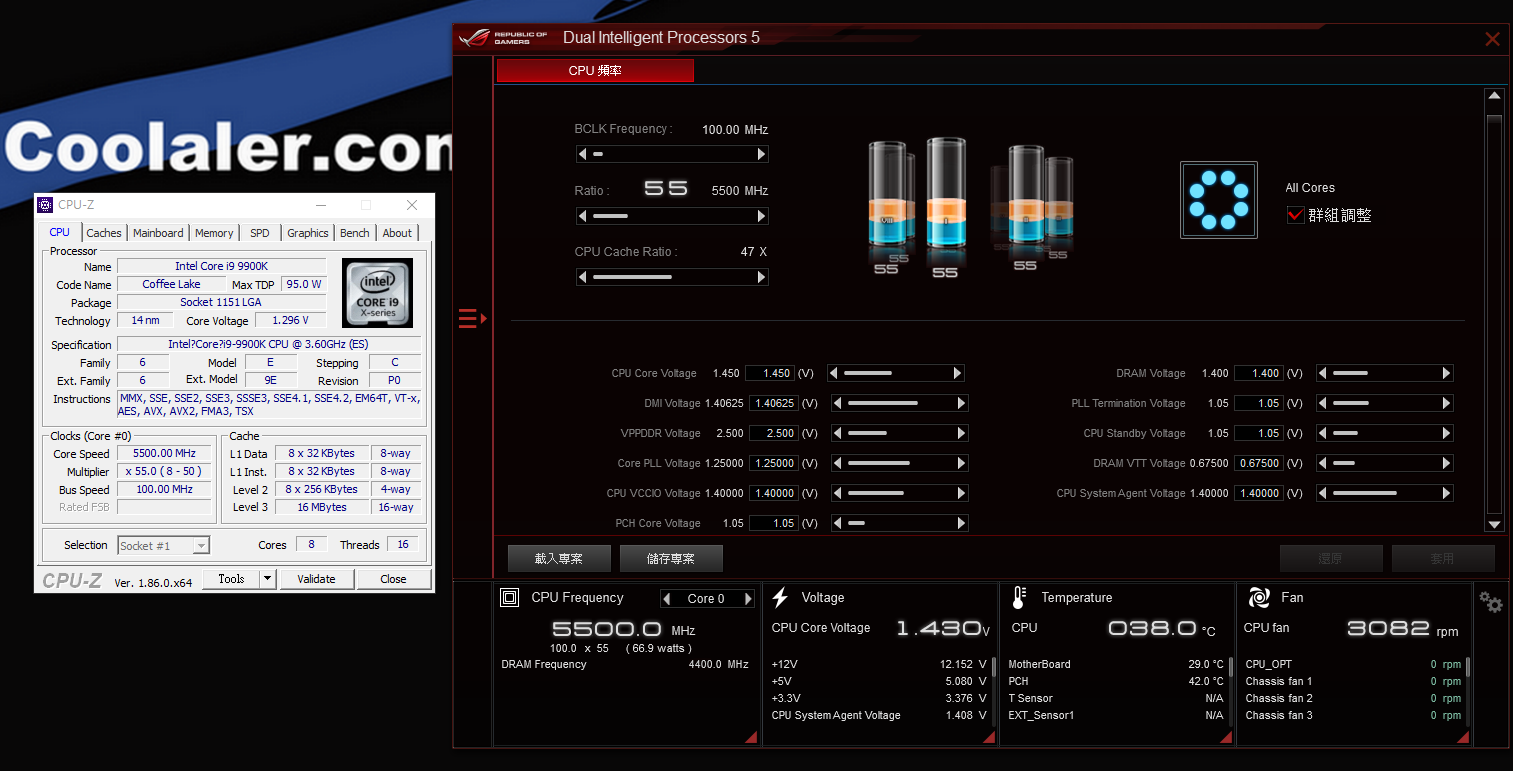Image resolution: width=1513 pixels, height=771 pixels.
Task: Click the ROG Republic of Gamers logo
Action: pos(503,38)
